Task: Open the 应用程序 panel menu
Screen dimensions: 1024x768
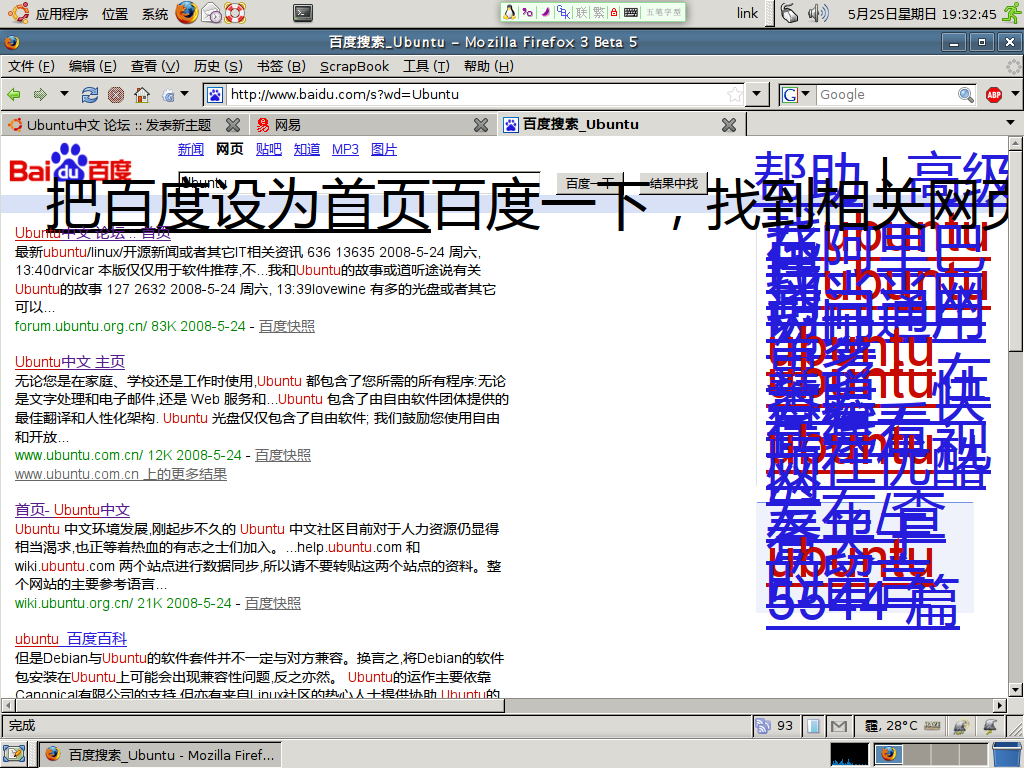Action: pos(61,14)
